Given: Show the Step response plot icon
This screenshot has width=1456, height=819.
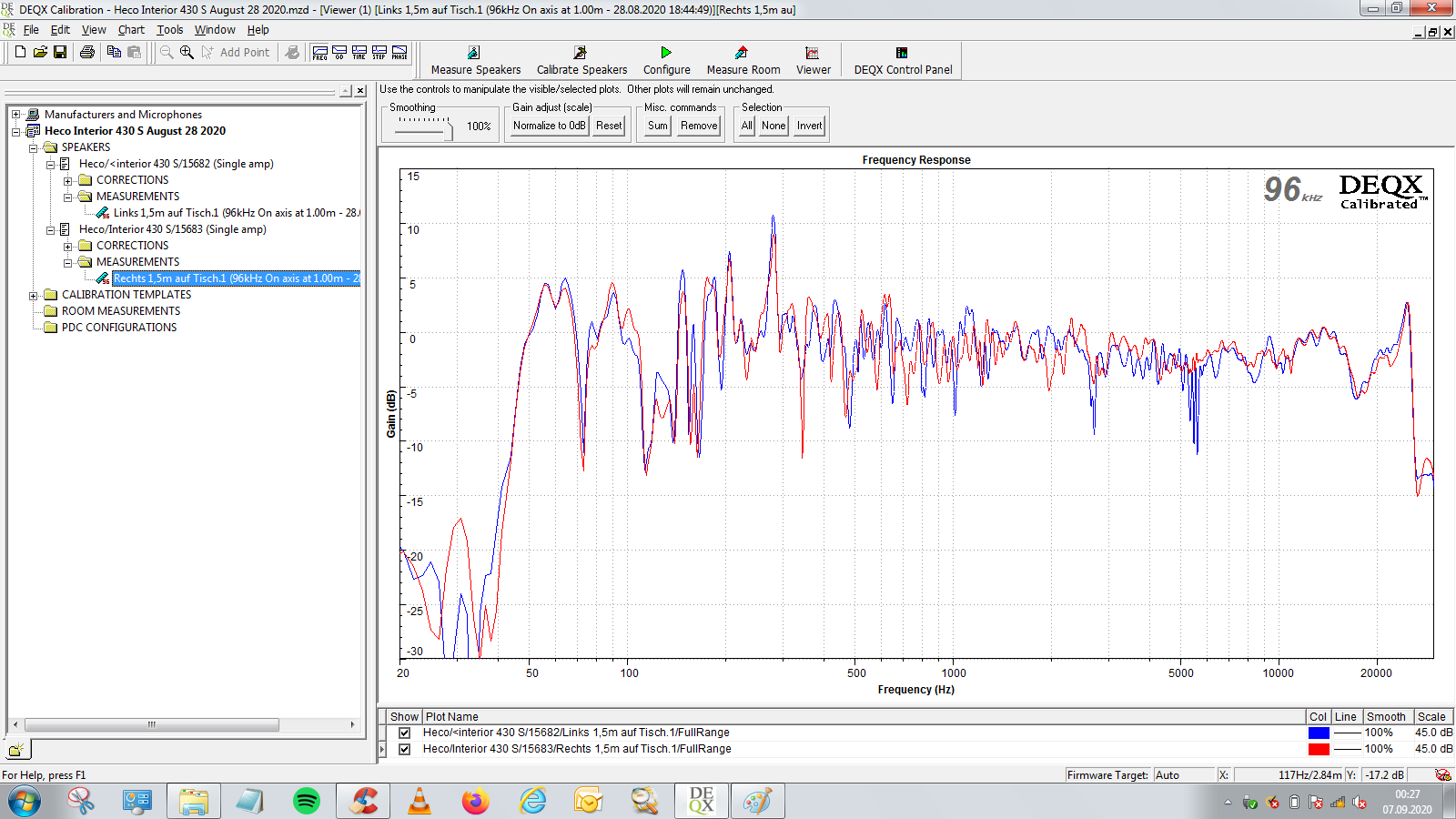Looking at the screenshot, I should [x=379, y=53].
